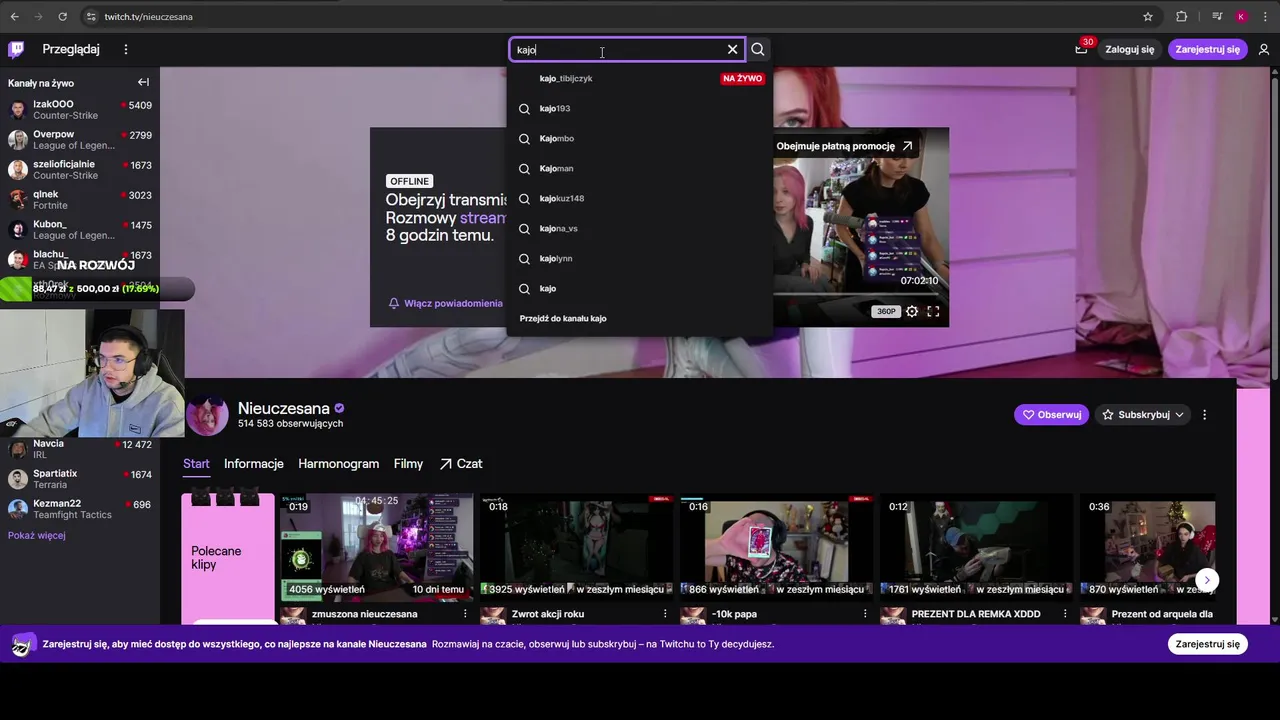Select the kajona_vs search suggestion
Screen dimensions: 1280x720
coord(640,228)
